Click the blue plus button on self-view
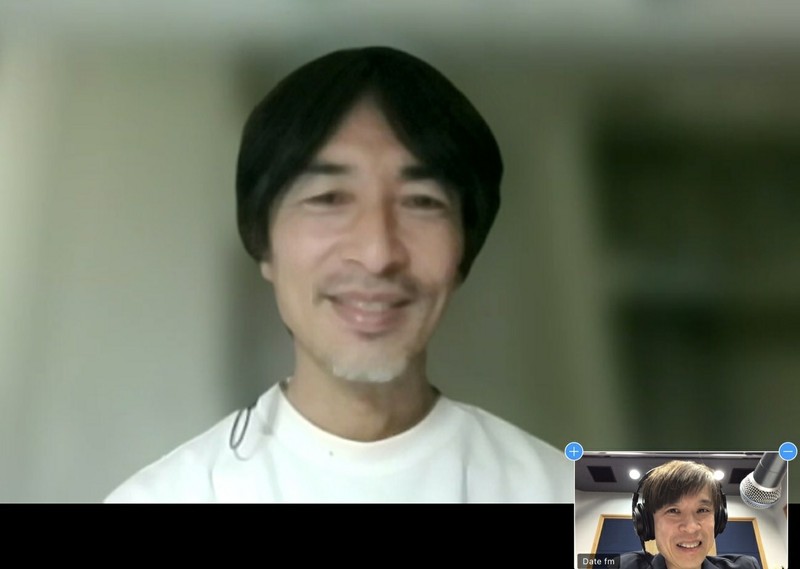 click(x=573, y=451)
